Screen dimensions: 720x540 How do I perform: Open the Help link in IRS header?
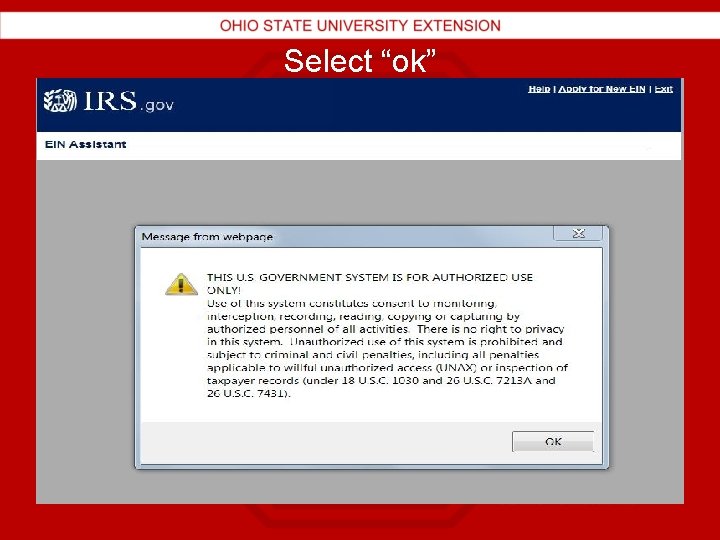coord(539,89)
